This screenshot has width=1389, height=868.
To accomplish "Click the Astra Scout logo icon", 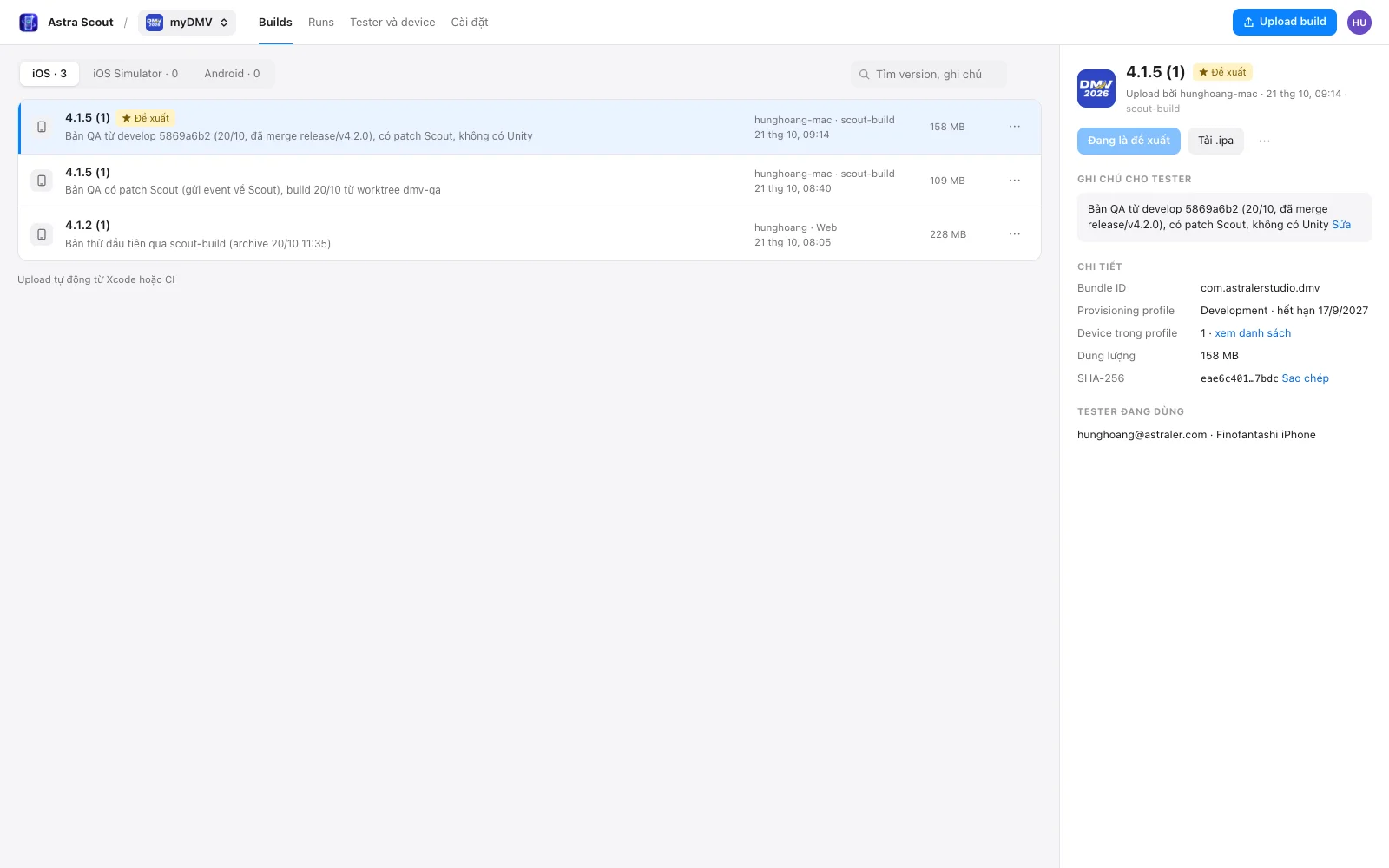I will click(x=29, y=23).
